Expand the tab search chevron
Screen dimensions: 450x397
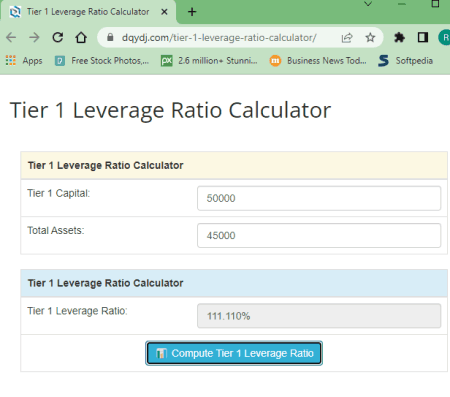click(368, 4)
